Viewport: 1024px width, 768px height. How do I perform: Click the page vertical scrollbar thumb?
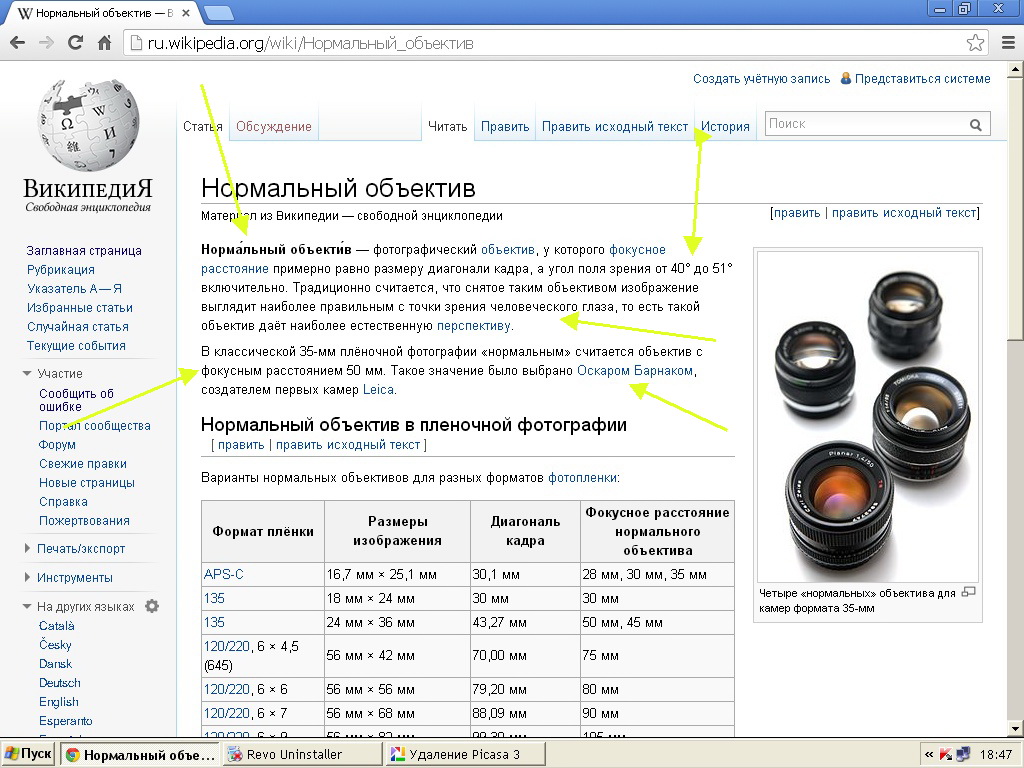[x=1016, y=209]
